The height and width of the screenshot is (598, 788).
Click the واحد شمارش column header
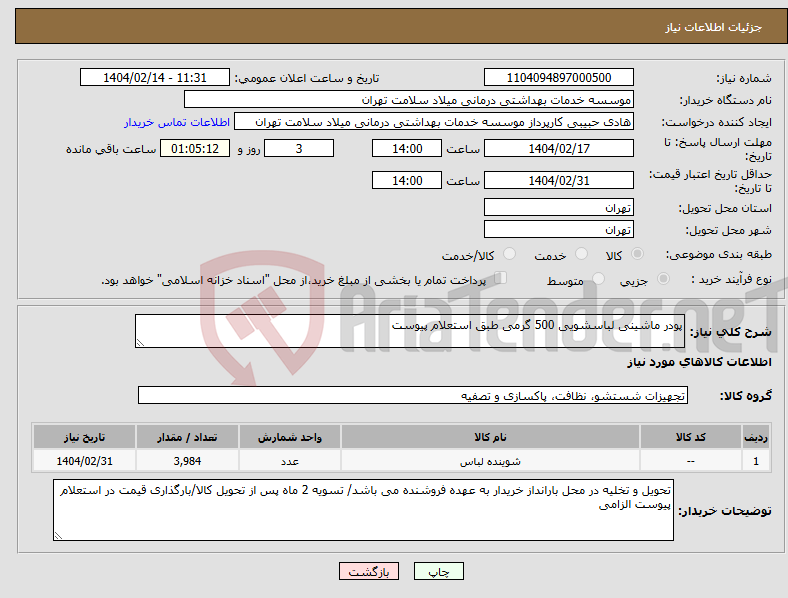pyautogui.click(x=290, y=437)
